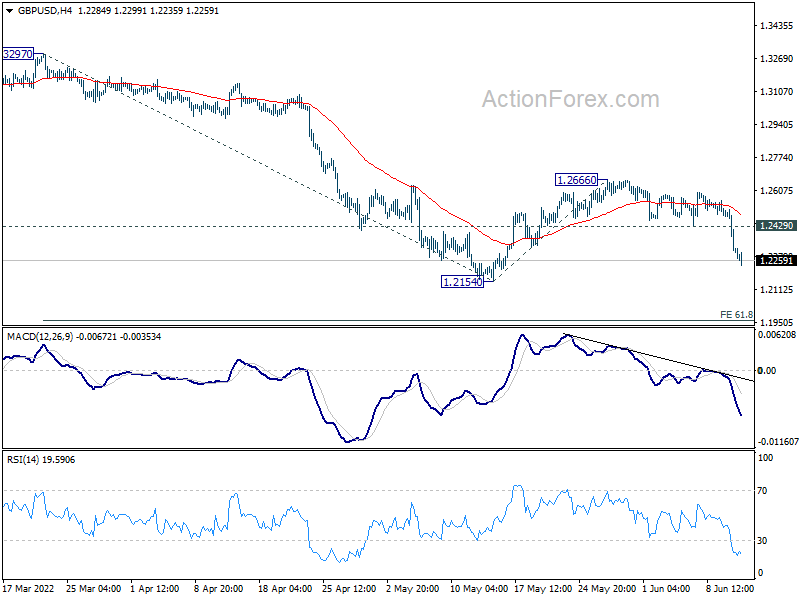The height and width of the screenshot is (600, 800).
Task: Select the 1.32690 price axis value
Action: pos(777,59)
